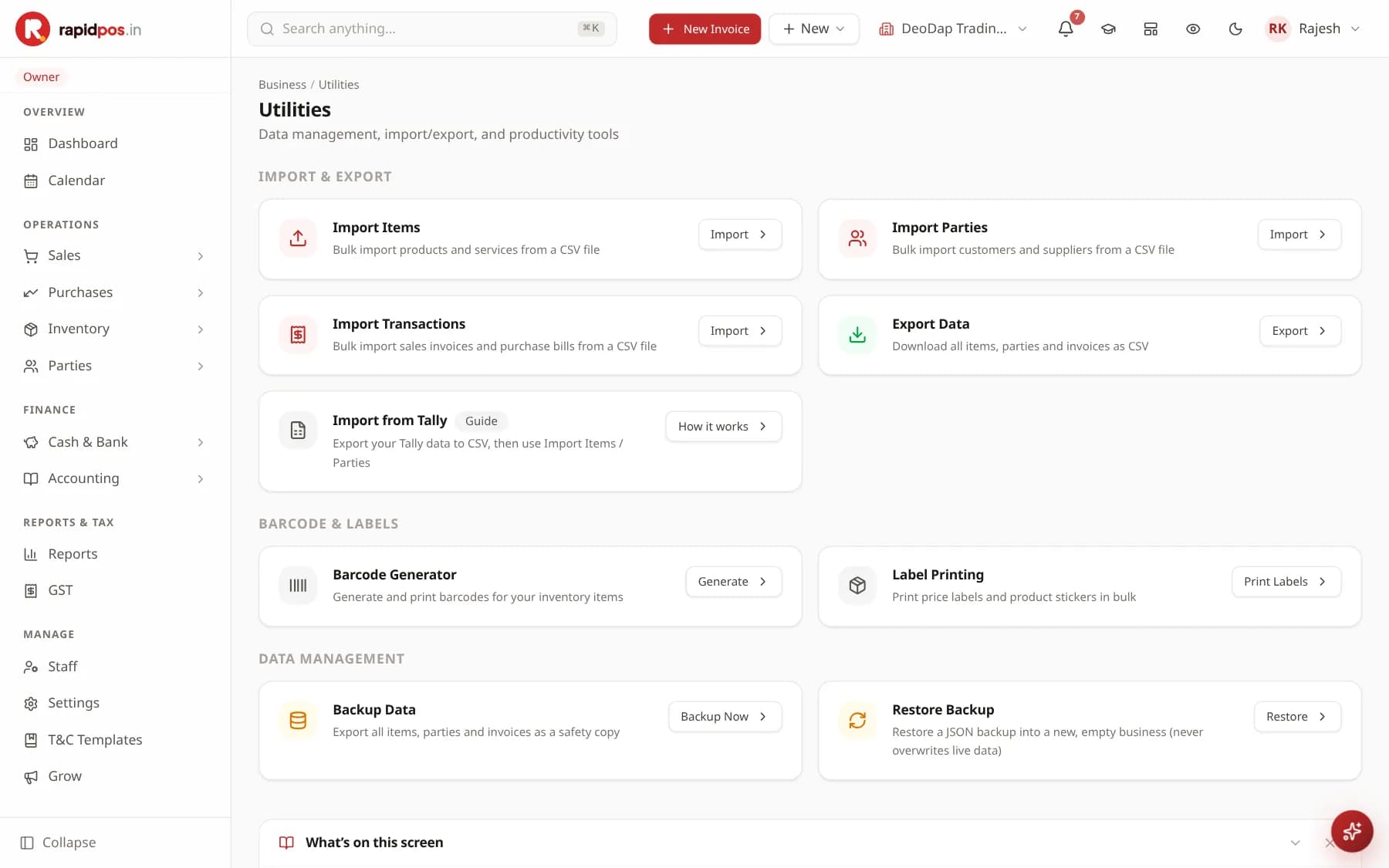Click the Export button for Export Data

click(1300, 331)
